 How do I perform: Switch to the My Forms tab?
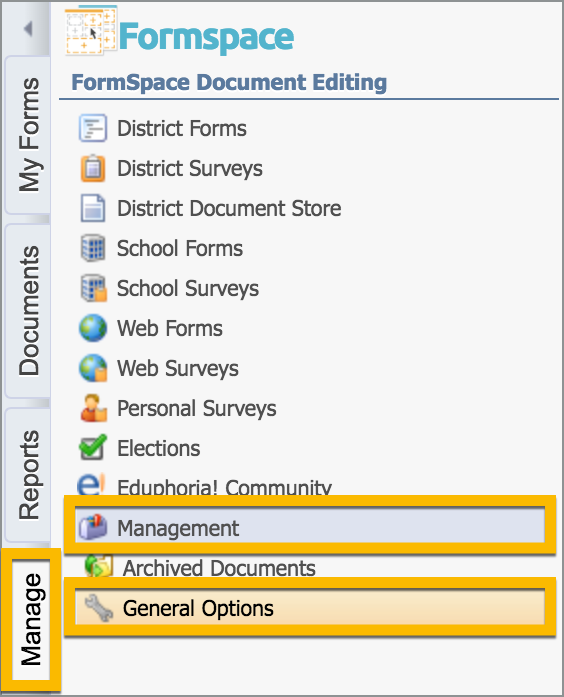(28, 135)
